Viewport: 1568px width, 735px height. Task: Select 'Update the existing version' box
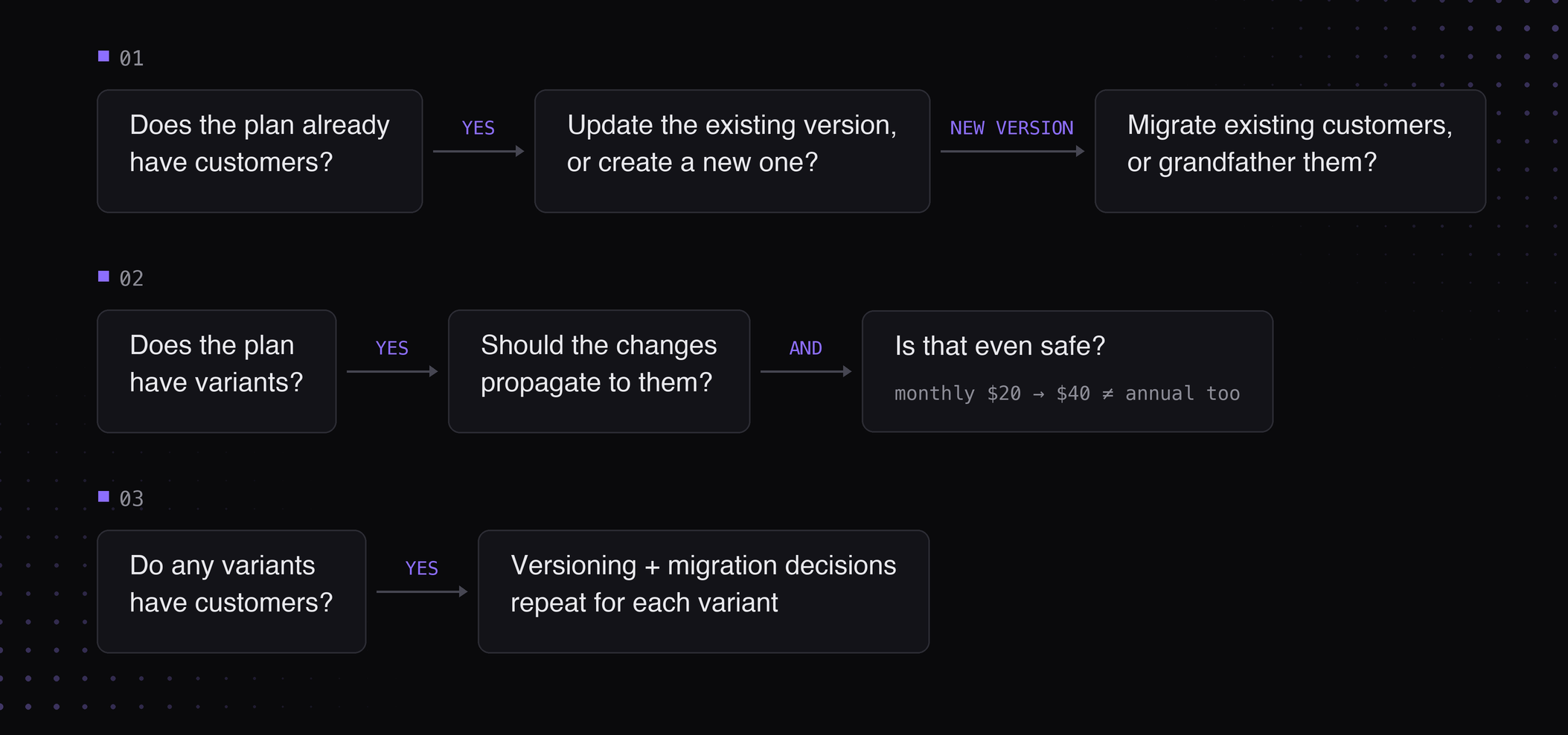pos(732,151)
